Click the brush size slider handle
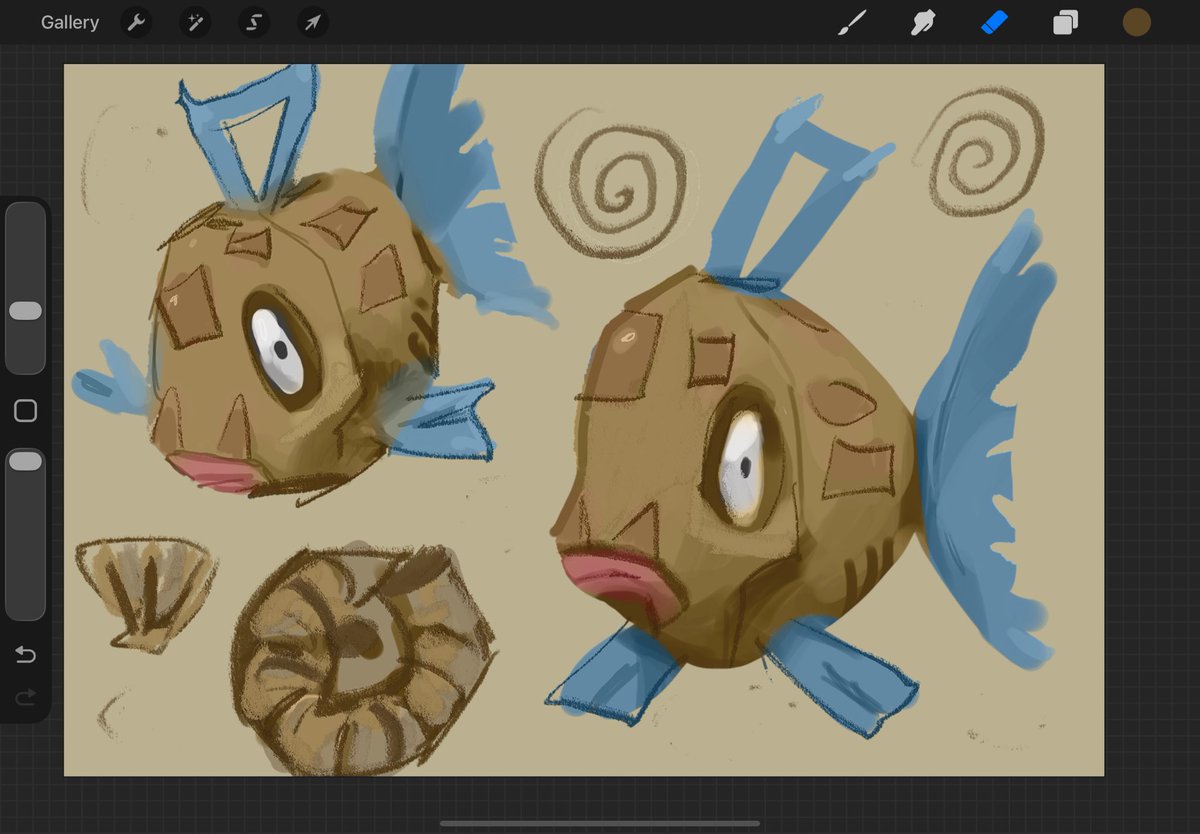Image resolution: width=1200 pixels, height=834 pixels. pyautogui.click(x=25, y=311)
